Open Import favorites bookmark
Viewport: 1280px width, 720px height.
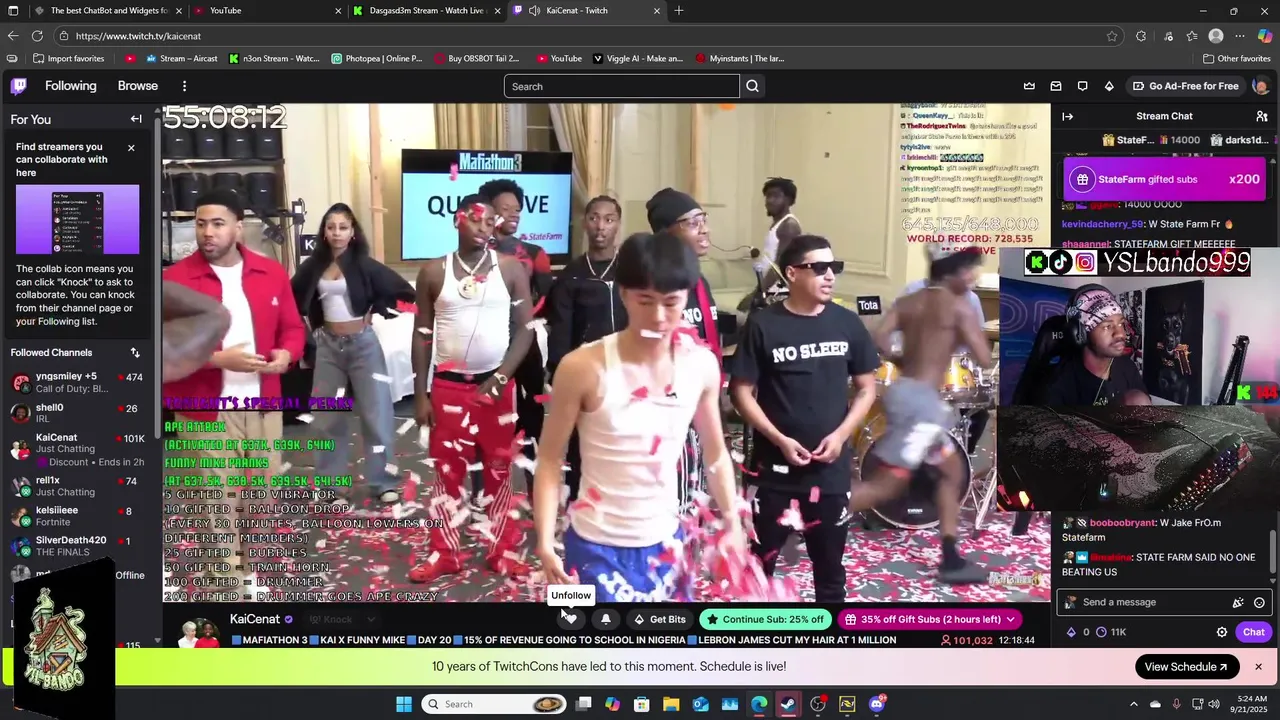pyautogui.click(x=69, y=58)
